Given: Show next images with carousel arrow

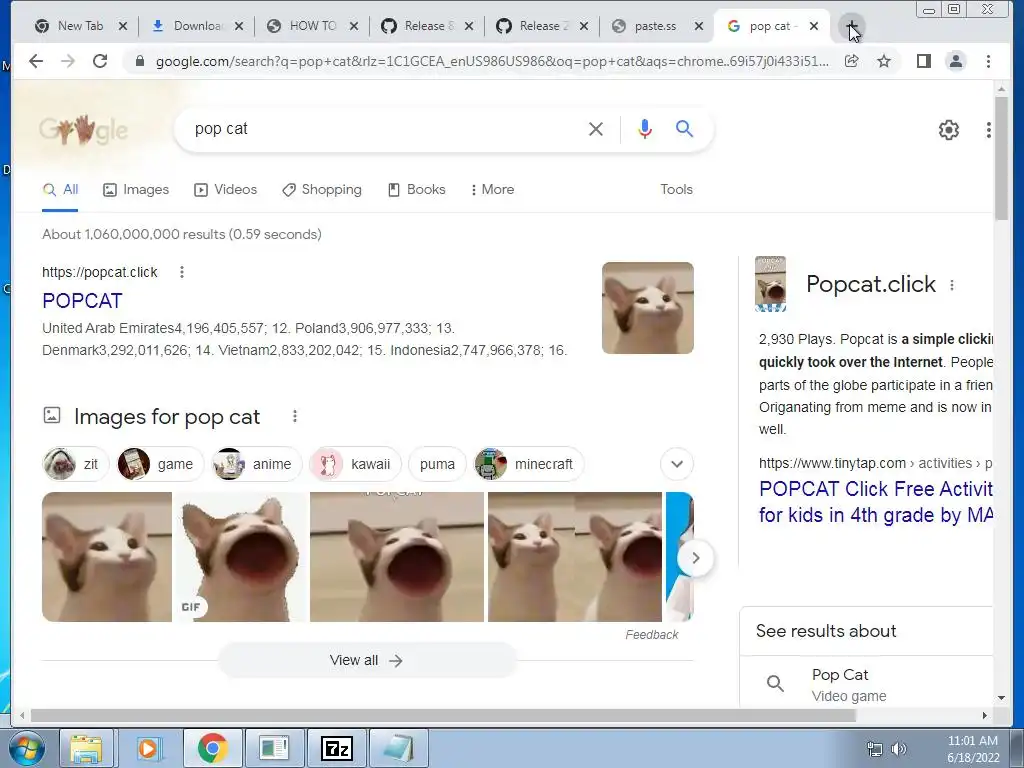Looking at the screenshot, I should (x=696, y=558).
